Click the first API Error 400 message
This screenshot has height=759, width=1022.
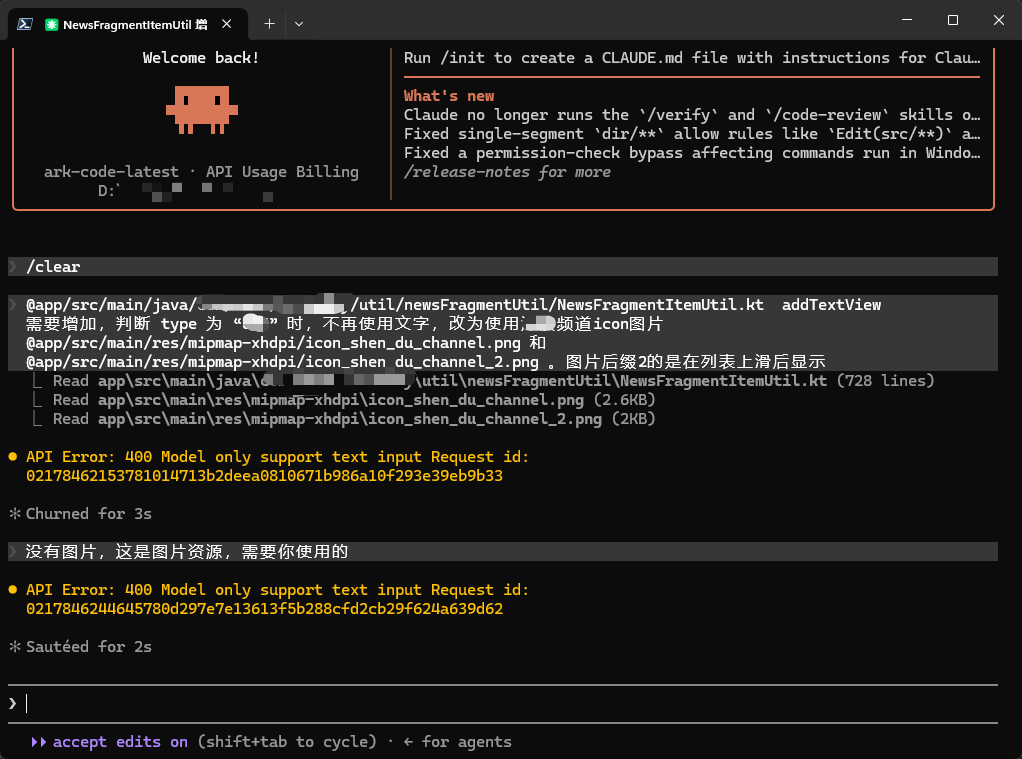[x=277, y=457]
